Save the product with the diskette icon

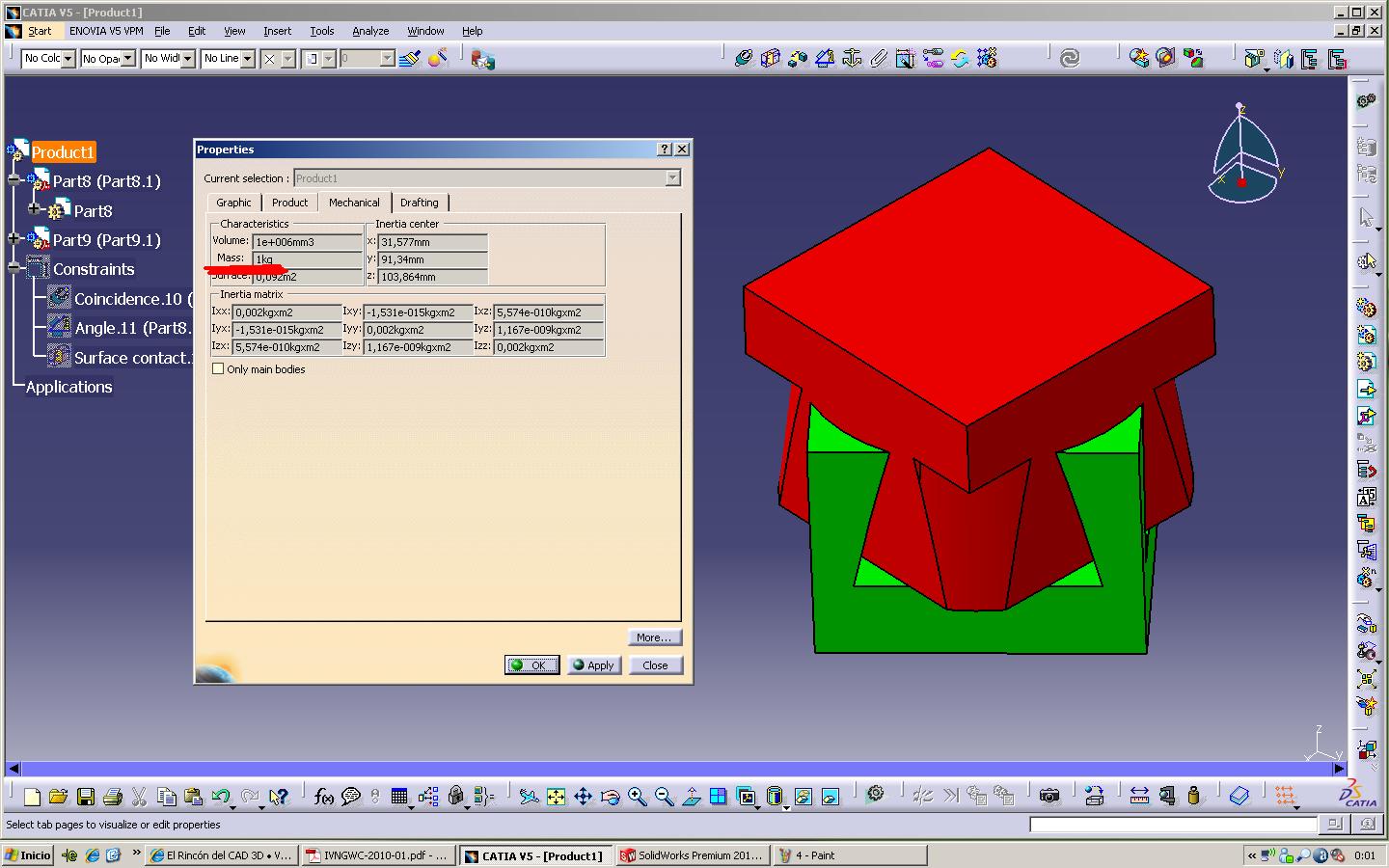[x=86, y=797]
